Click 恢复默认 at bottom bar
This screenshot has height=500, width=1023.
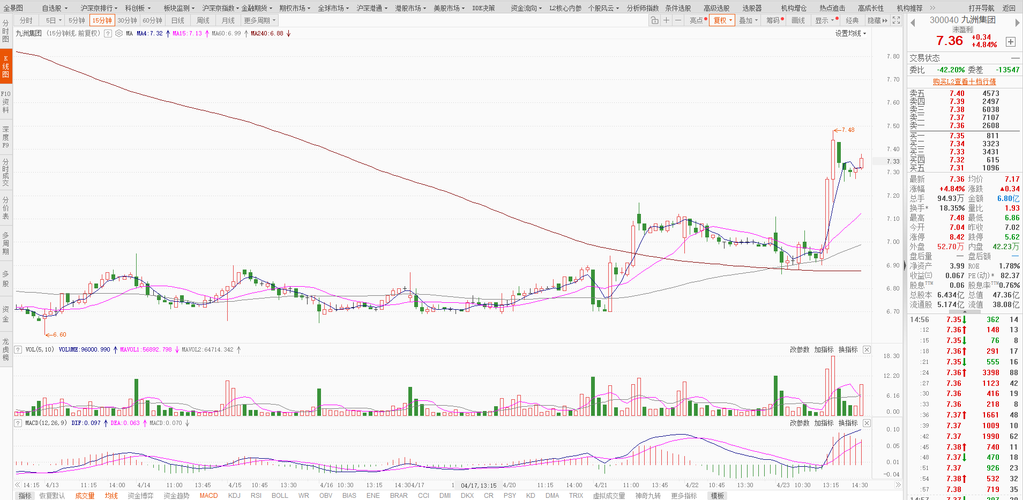(52, 495)
